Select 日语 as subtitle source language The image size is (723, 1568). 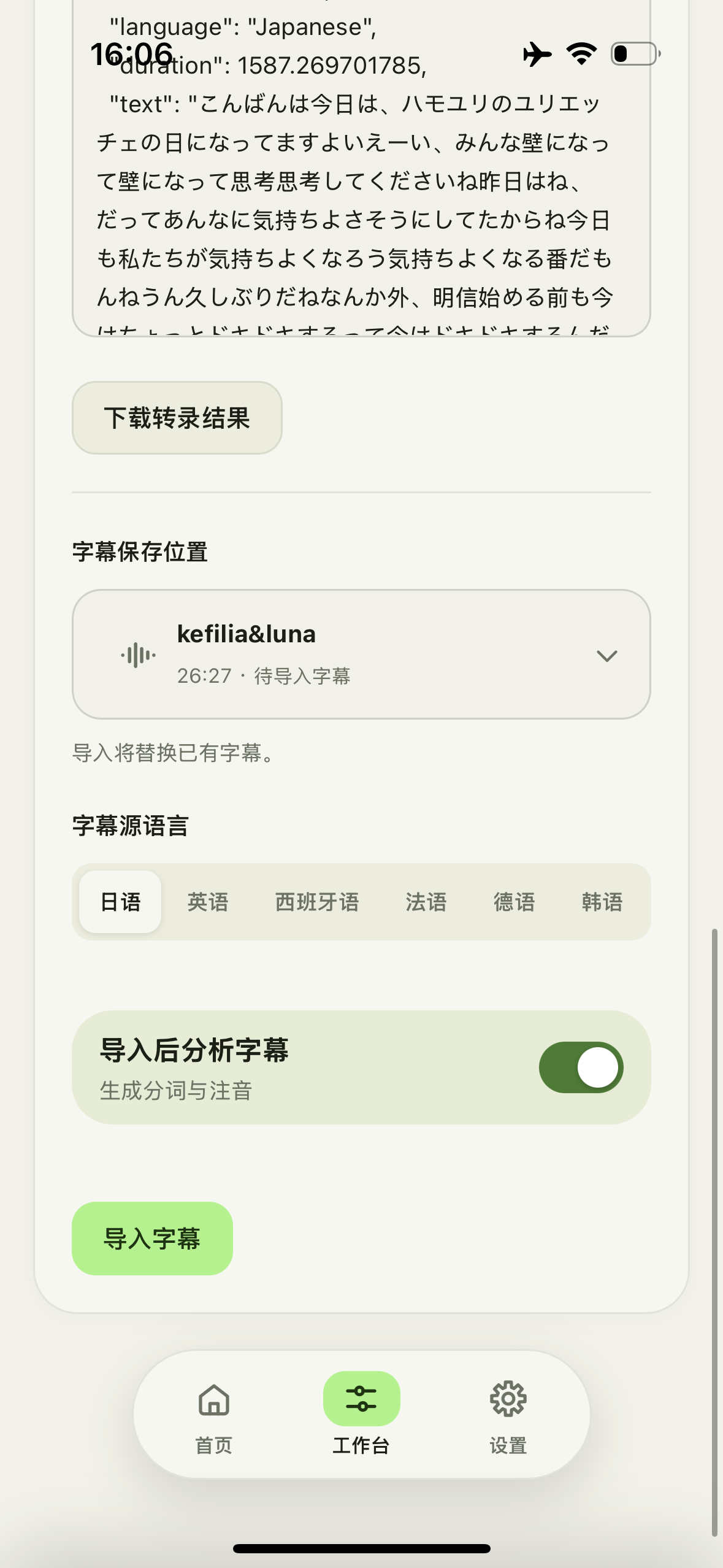pyautogui.click(x=120, y=902)
